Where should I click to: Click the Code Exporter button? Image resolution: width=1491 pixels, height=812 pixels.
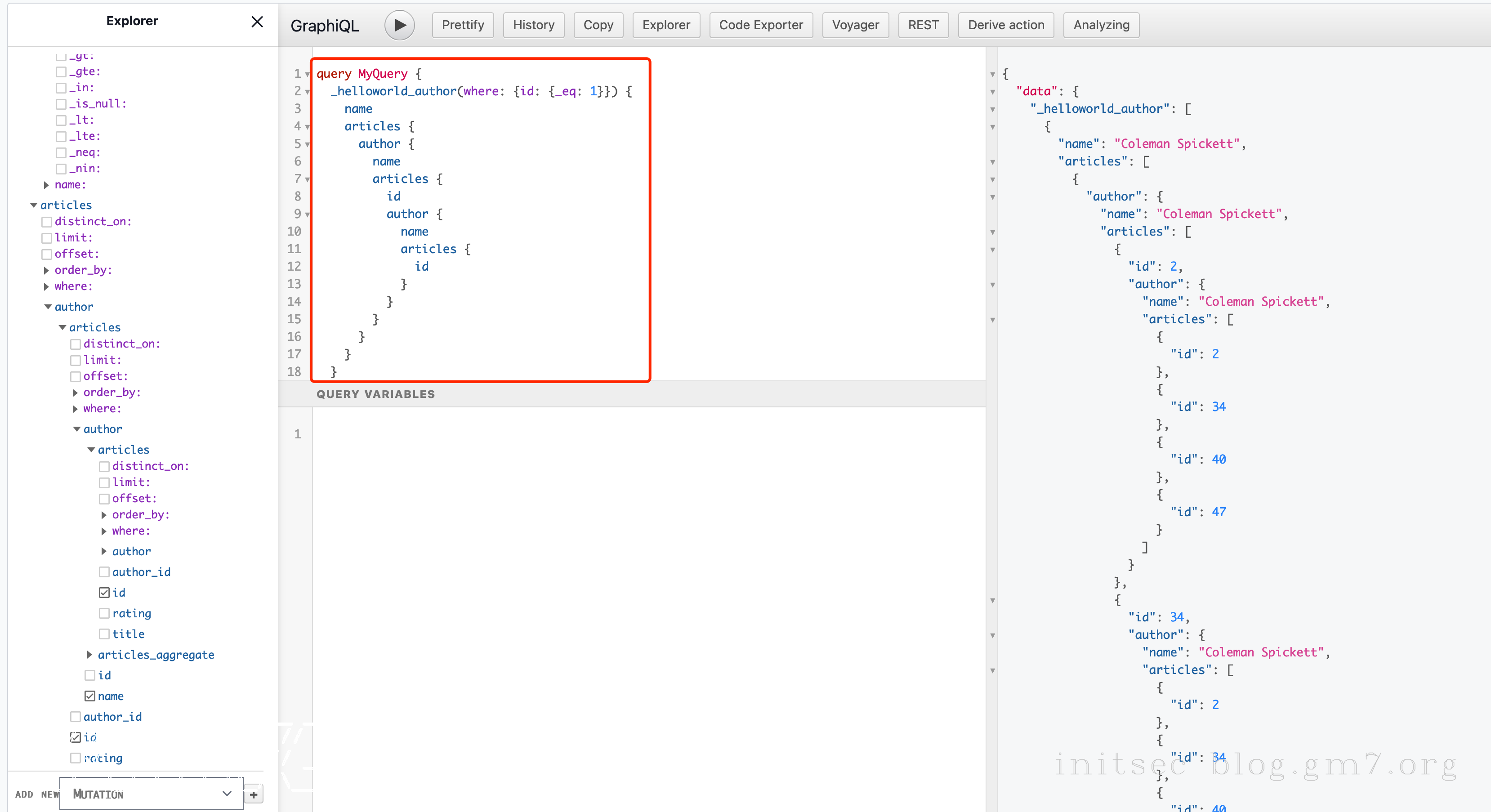click(x=760, y=25)
